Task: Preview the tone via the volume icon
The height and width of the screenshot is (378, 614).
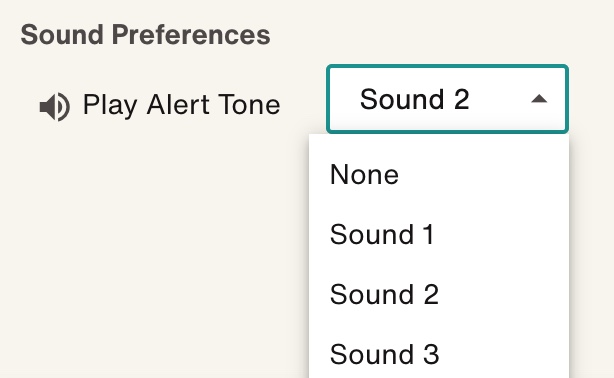Action: point(55,107)
